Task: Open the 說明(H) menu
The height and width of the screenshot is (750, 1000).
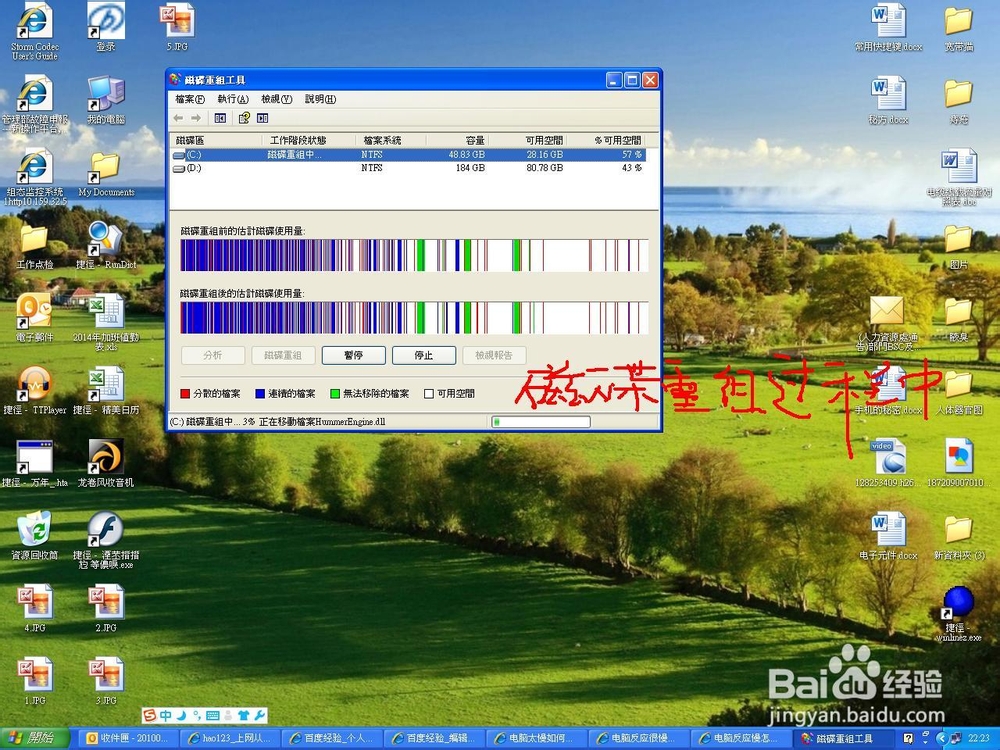Action: tap(320, 99)
